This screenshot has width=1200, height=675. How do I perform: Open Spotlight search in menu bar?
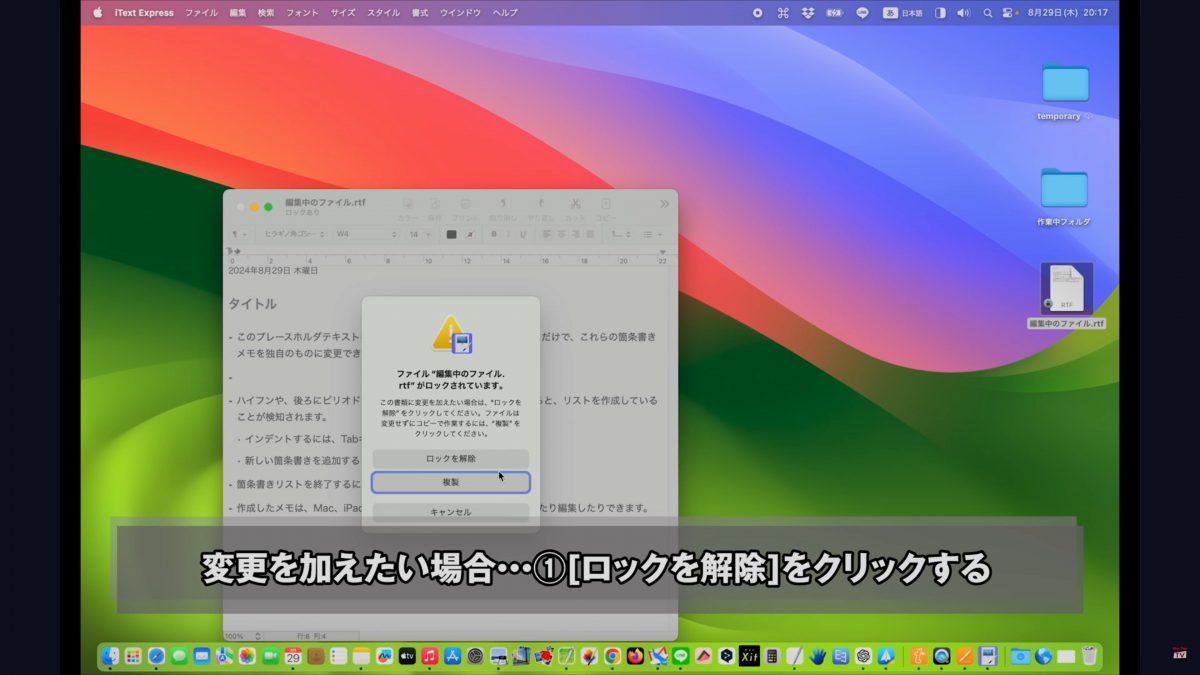pyautogui.click(x=988, y=13)
